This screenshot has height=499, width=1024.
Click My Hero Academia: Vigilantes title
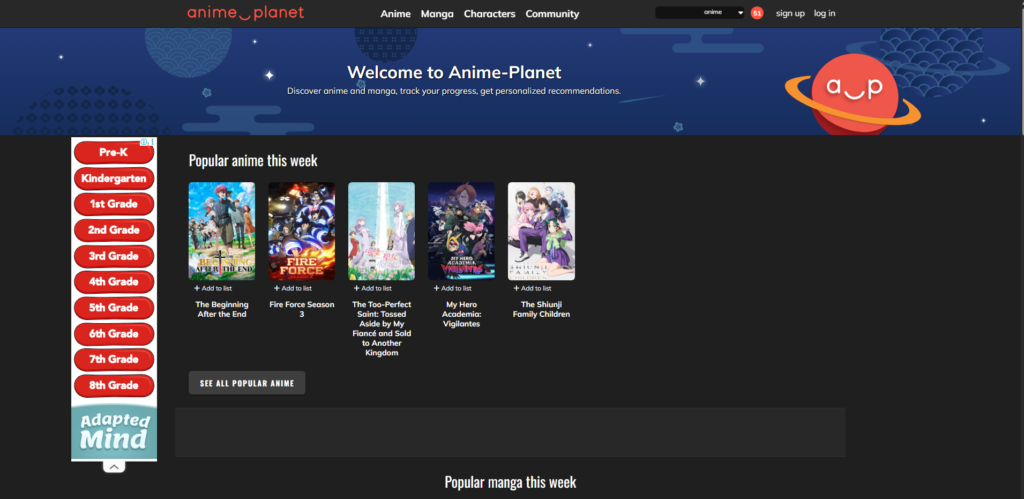pyautogui.click(x=461, y=314)
